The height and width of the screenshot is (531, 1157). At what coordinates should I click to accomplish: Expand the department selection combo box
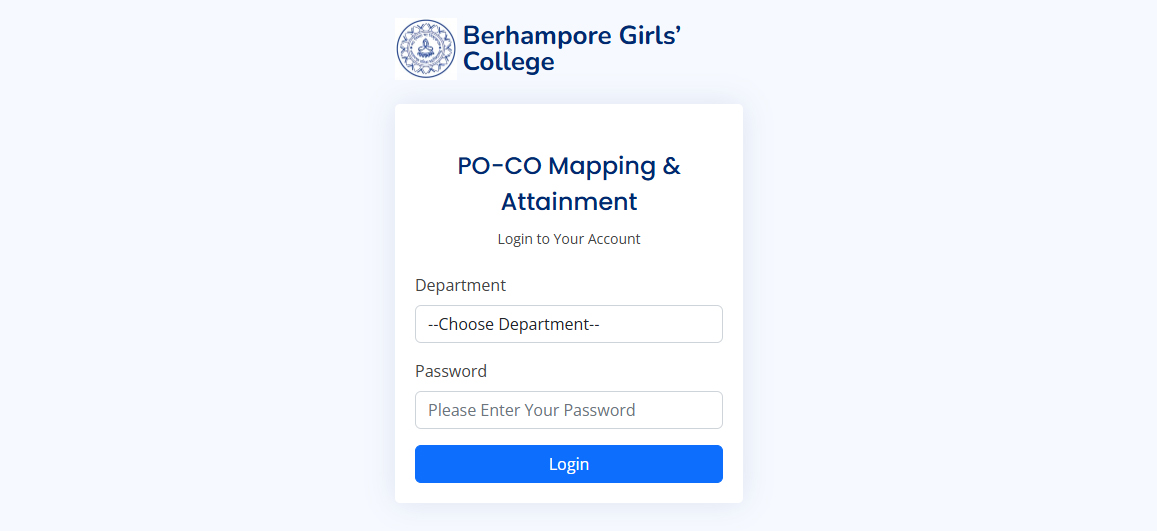(x=568, y=324)
